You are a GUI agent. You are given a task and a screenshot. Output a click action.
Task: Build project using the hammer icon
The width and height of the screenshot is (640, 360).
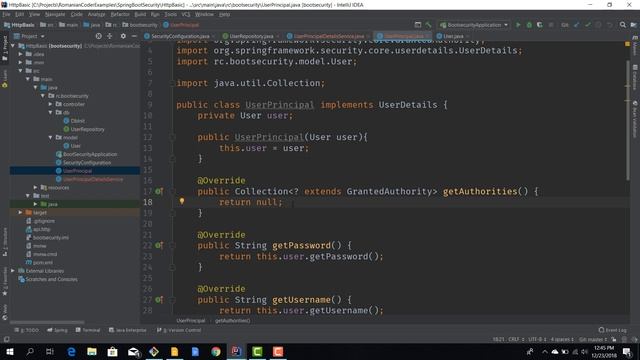coord(428,25)
